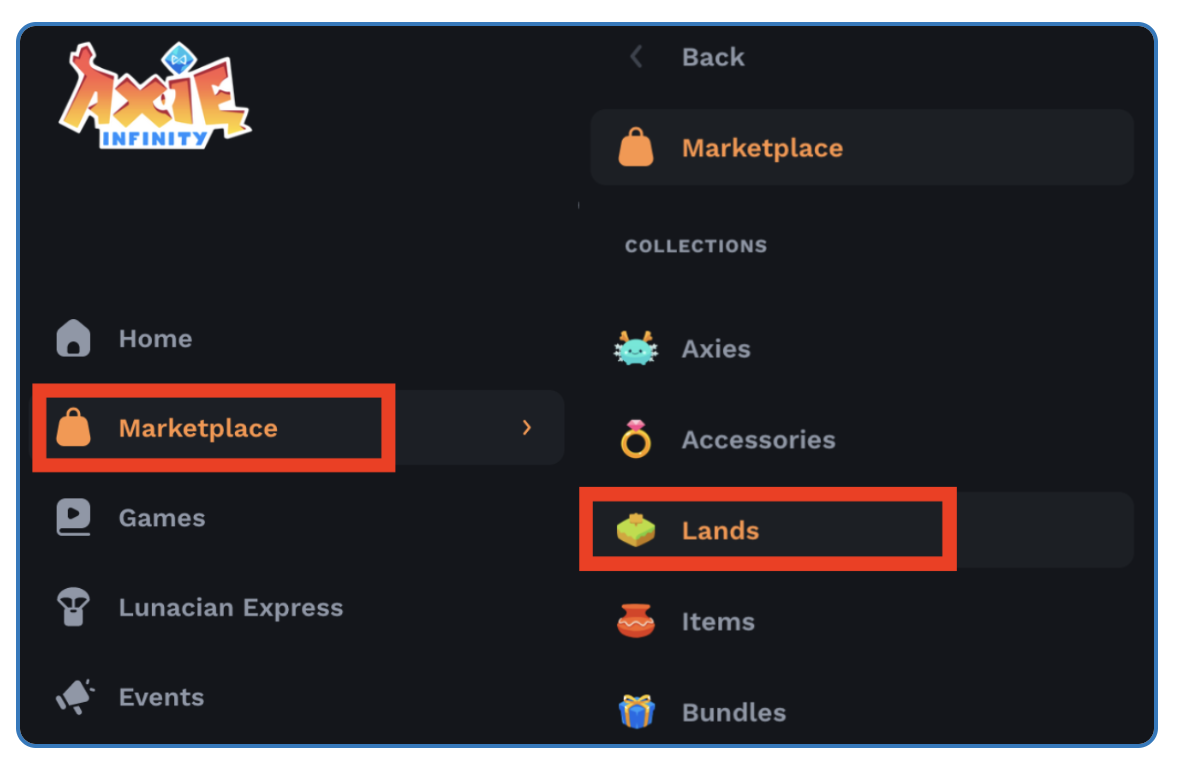1178x774 pixels.
Task: Go to Events in the sidebar
Action: coord(161,697)
